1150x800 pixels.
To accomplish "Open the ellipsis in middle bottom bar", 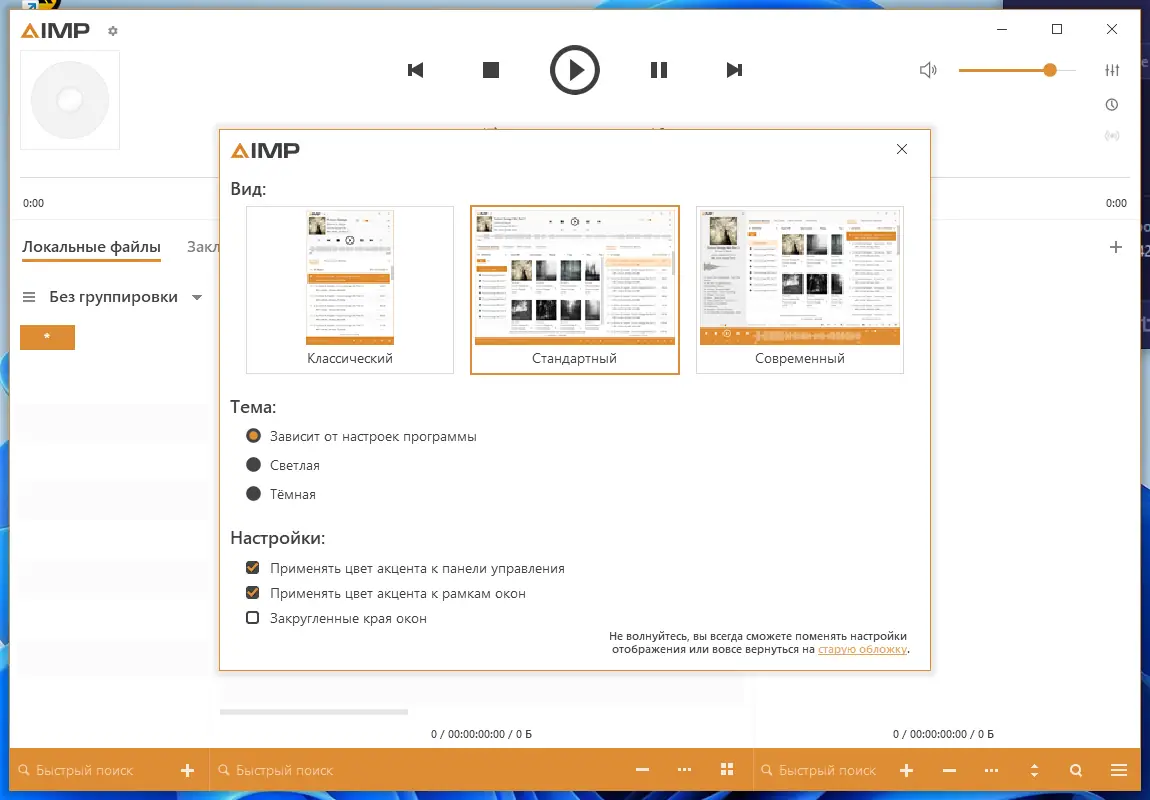I will click(x=684, y=770).
